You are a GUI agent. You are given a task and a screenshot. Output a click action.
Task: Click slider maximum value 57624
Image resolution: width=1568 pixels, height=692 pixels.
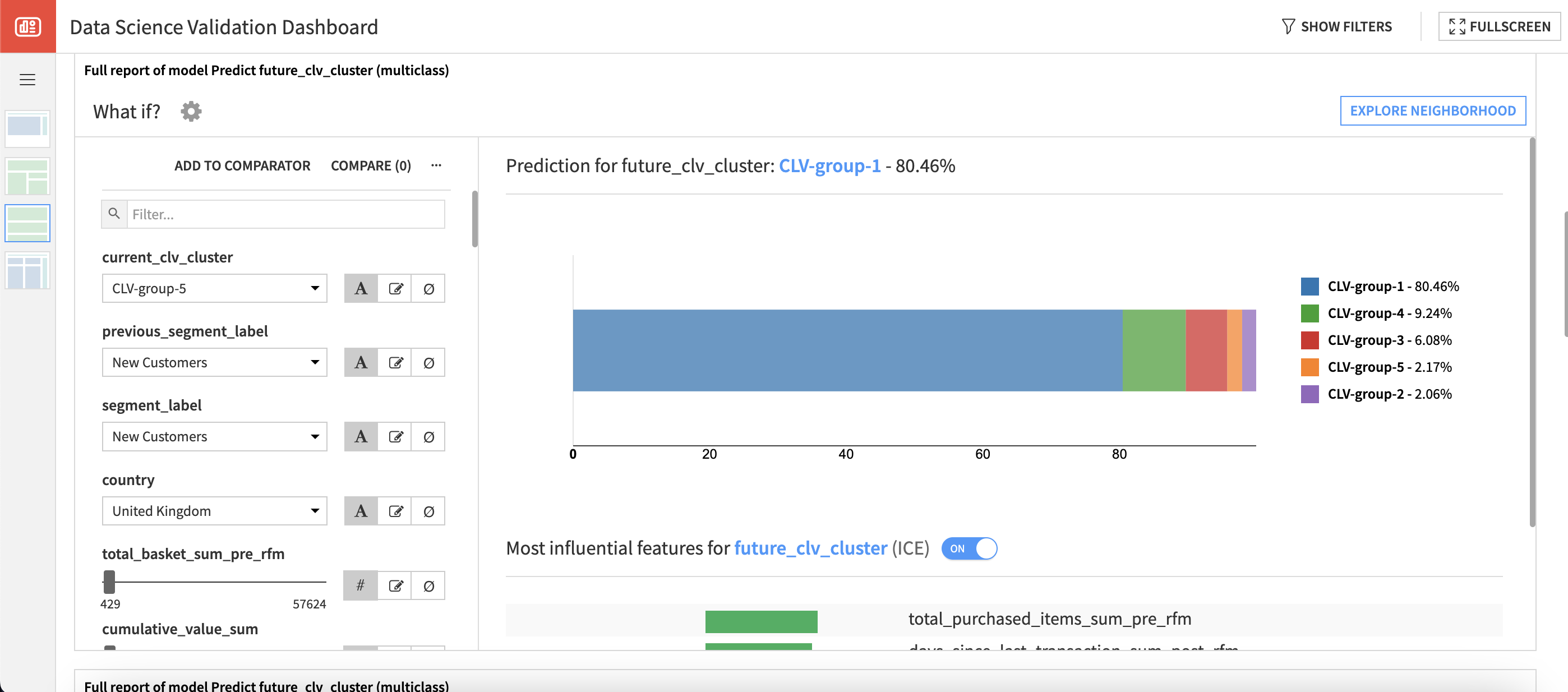pos(309,604)
